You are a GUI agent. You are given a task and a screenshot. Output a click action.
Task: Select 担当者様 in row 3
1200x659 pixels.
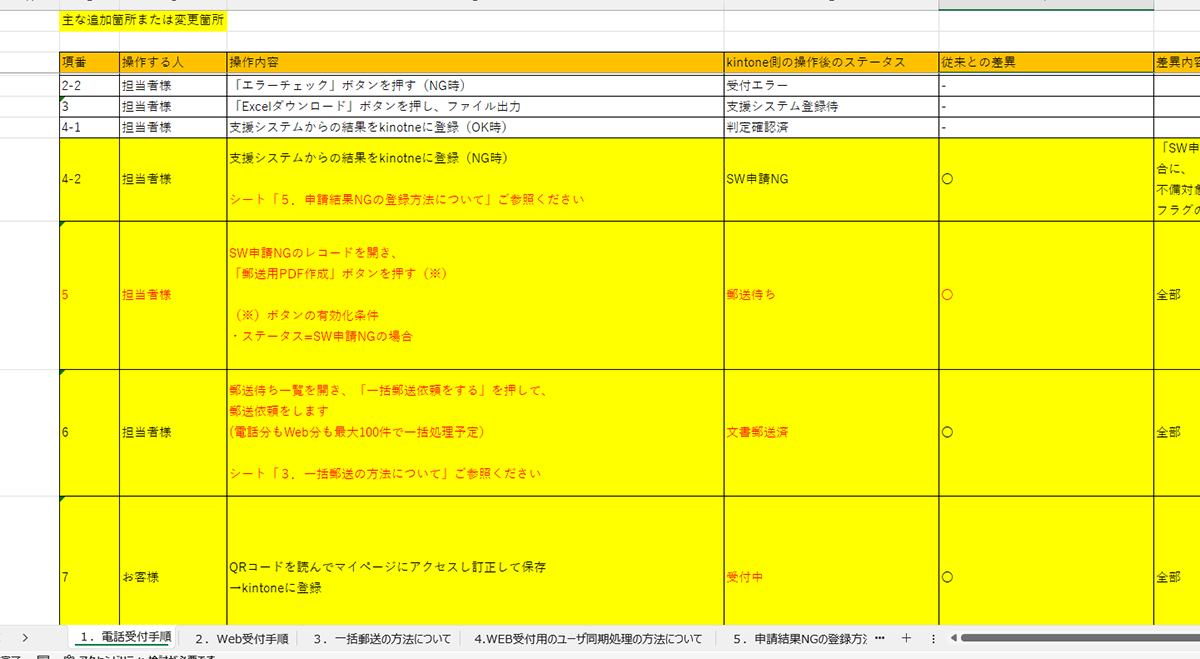(x=172, y=106)
